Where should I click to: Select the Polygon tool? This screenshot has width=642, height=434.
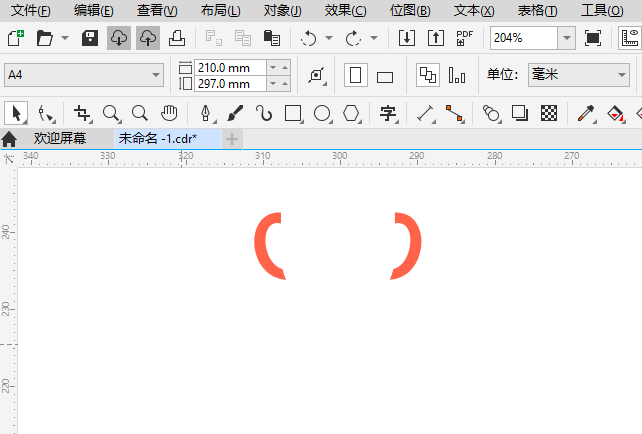(x=352, y=113)
